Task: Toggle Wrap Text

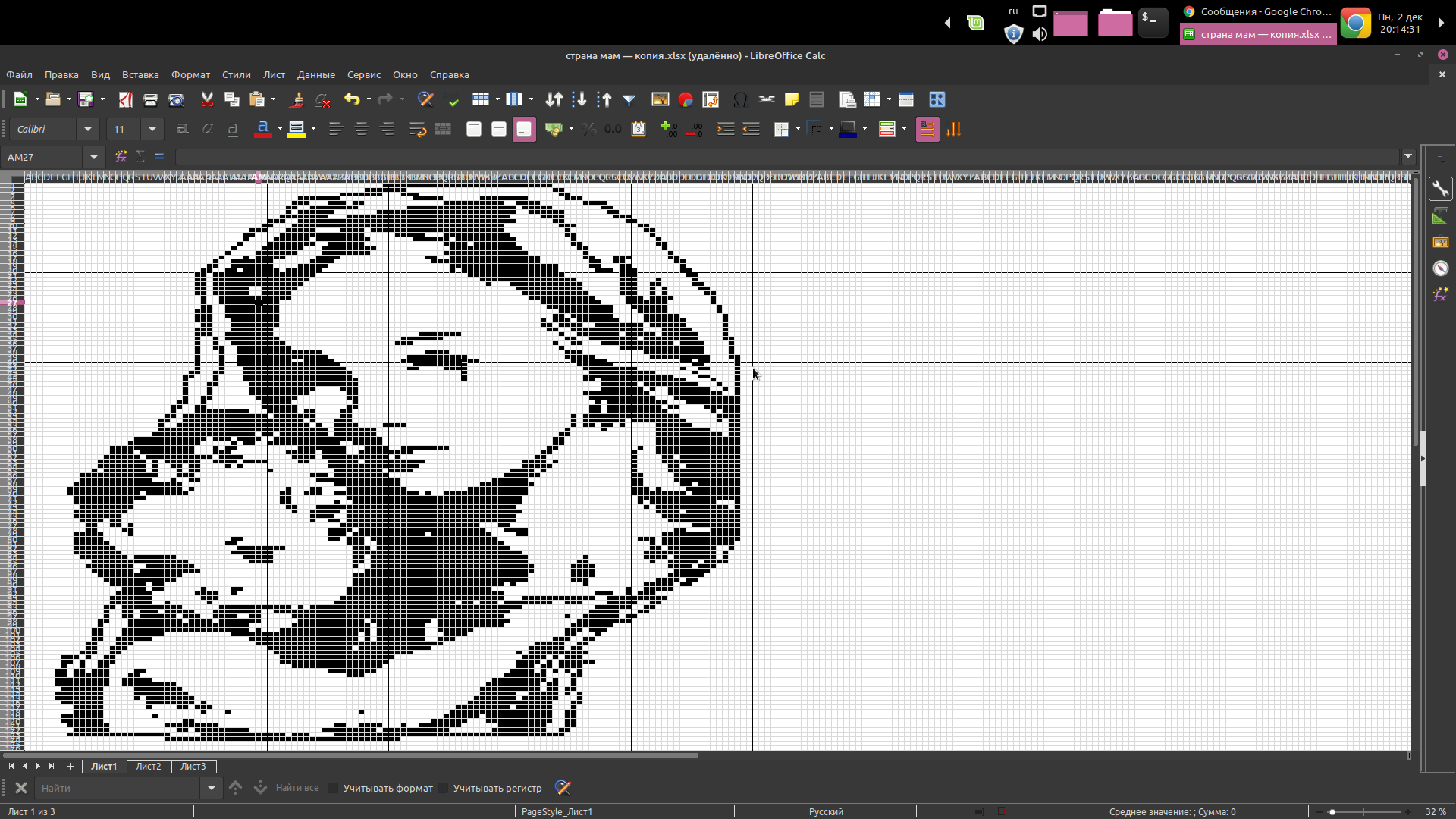Action: (x=417, y=129)
